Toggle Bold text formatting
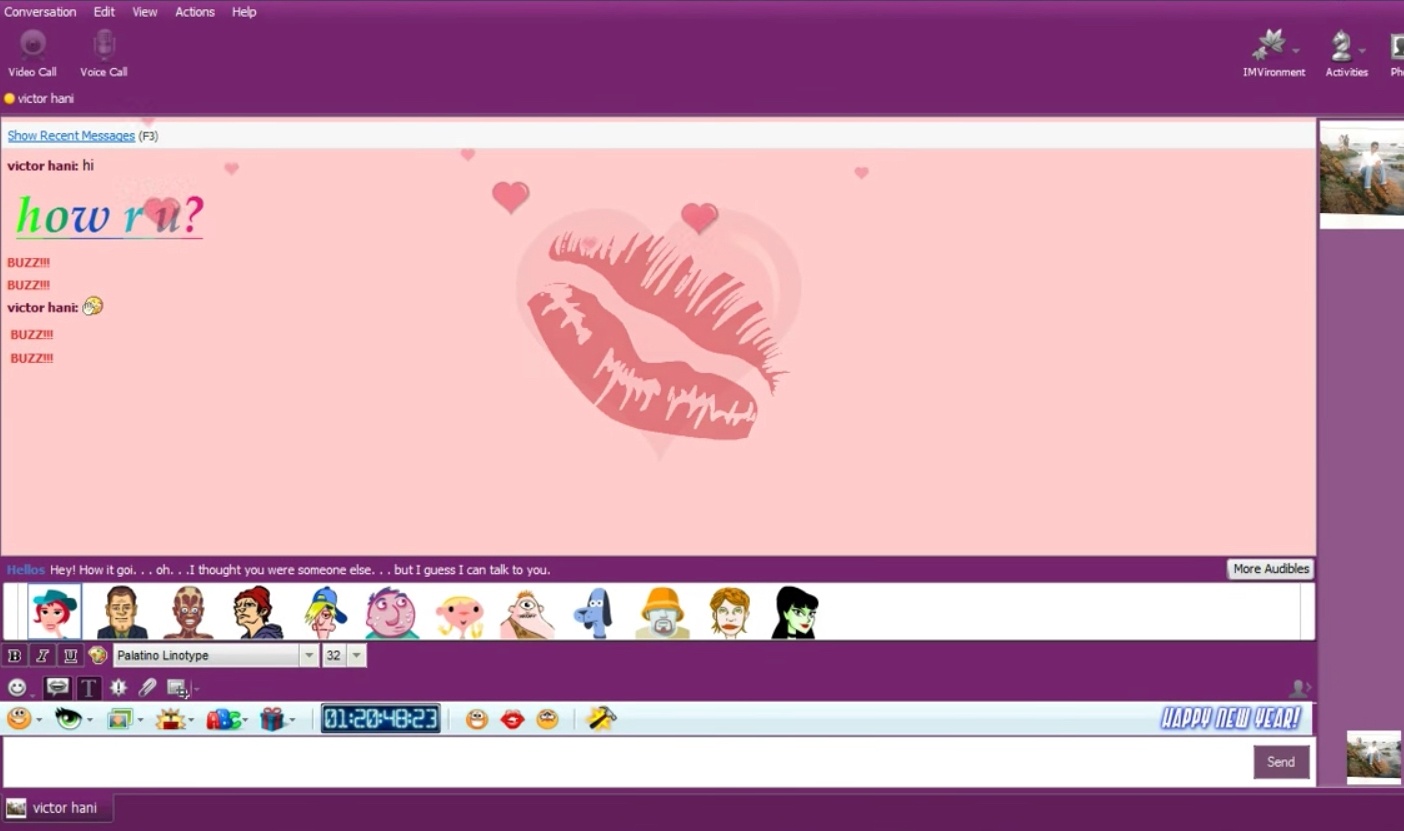The width and height of the screenshot is (1404, 831). pyautogui.click(x=15, y=656)
